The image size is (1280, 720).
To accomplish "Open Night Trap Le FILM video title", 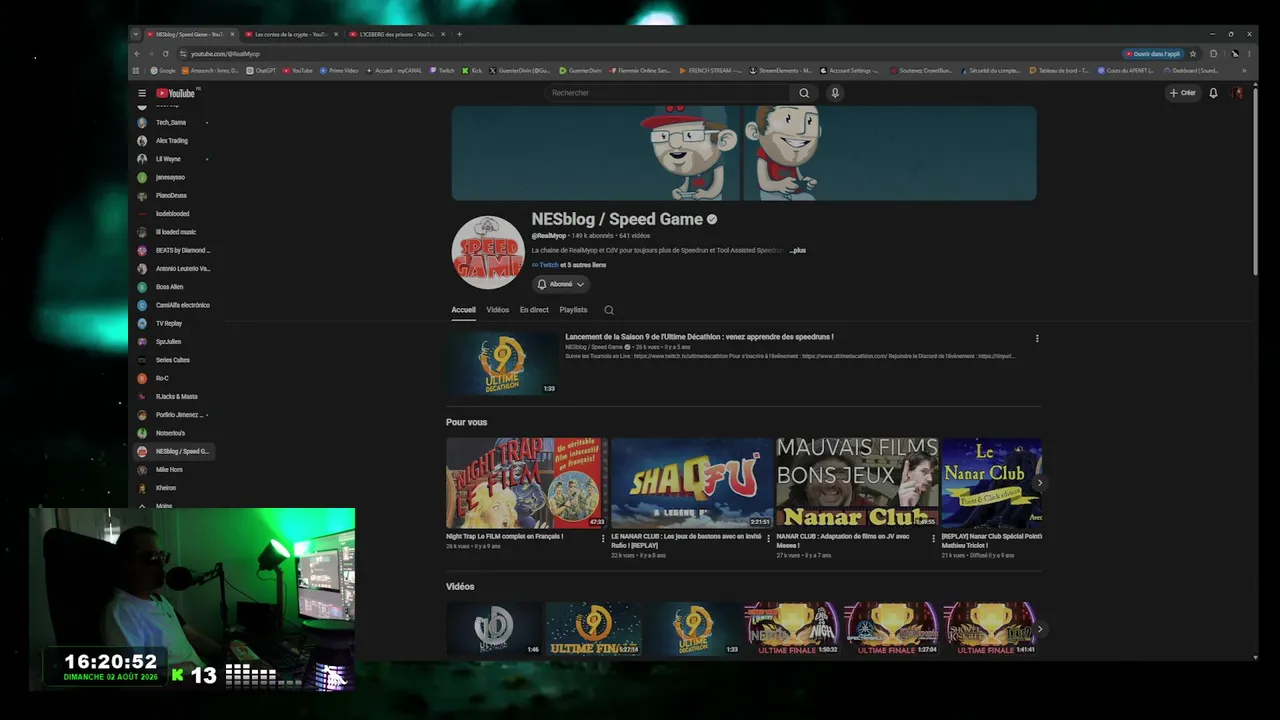I will pos(505,536).
